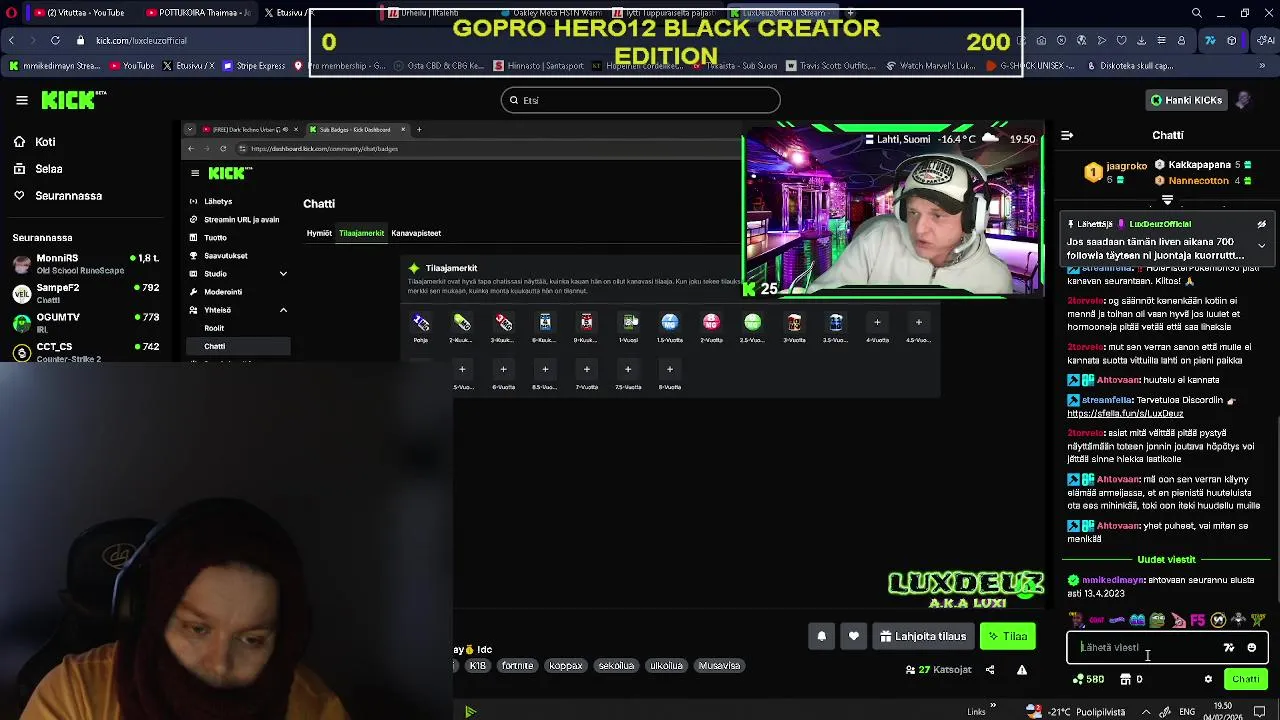Image resolution: width=1280 pixels, height=720 pixels.
Task: Click Lahjoita tilaus gift button
Action: point(923,636)
